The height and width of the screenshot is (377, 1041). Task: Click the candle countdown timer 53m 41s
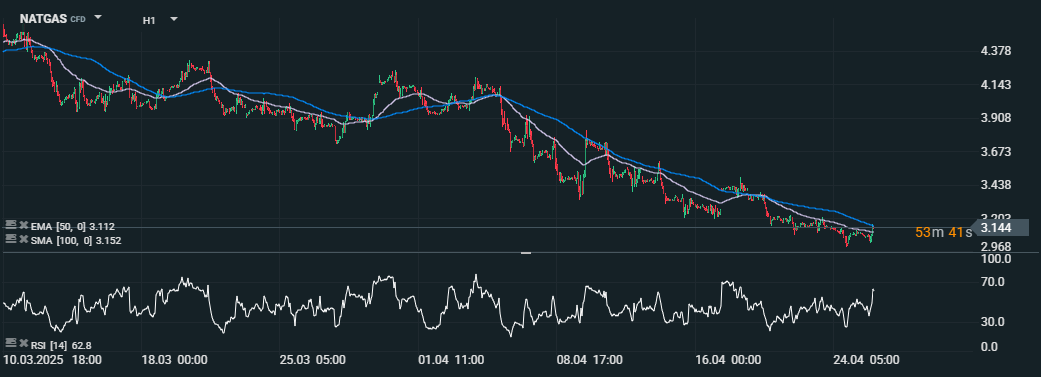pos(943,232)
